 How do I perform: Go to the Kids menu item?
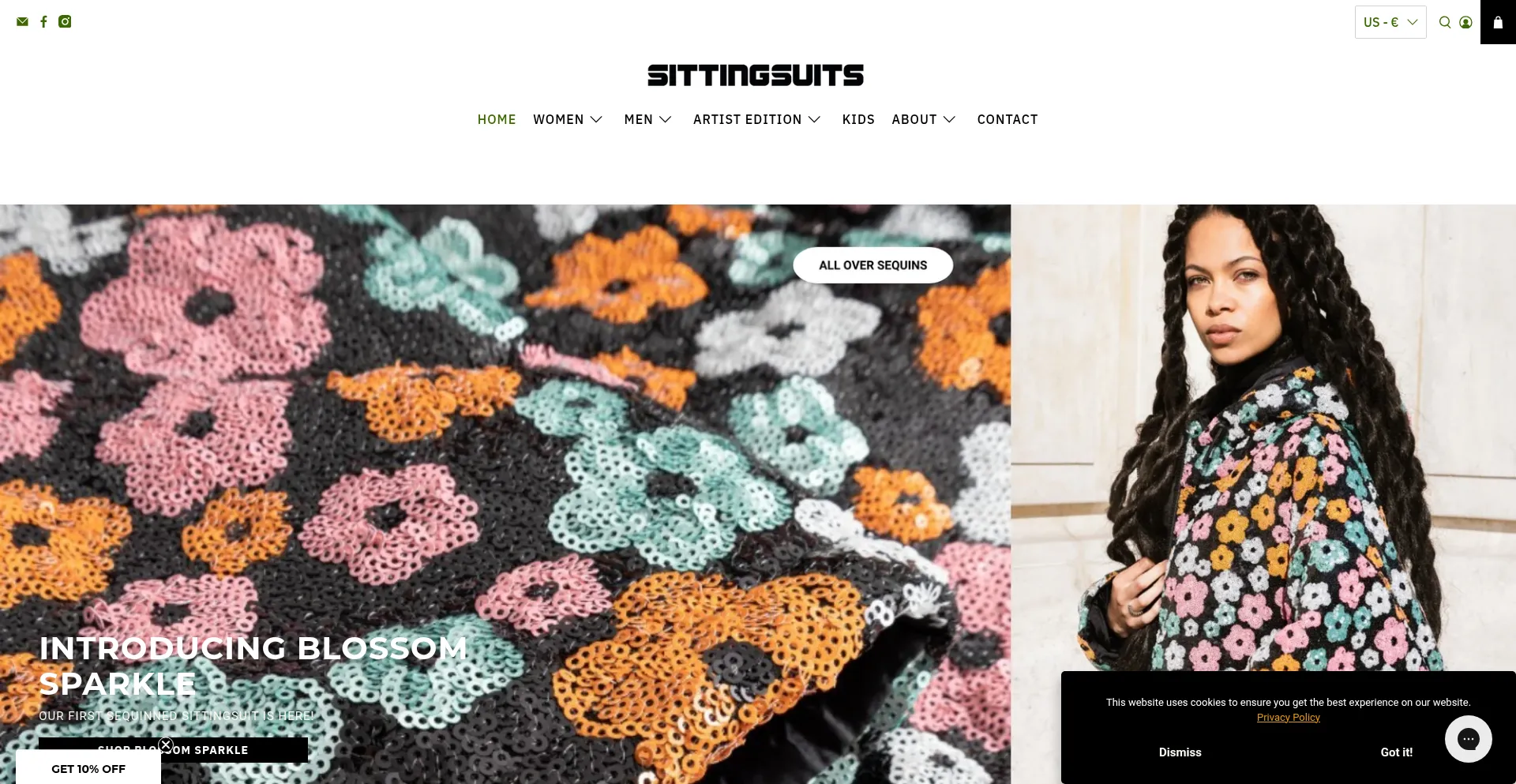point(858,119)
